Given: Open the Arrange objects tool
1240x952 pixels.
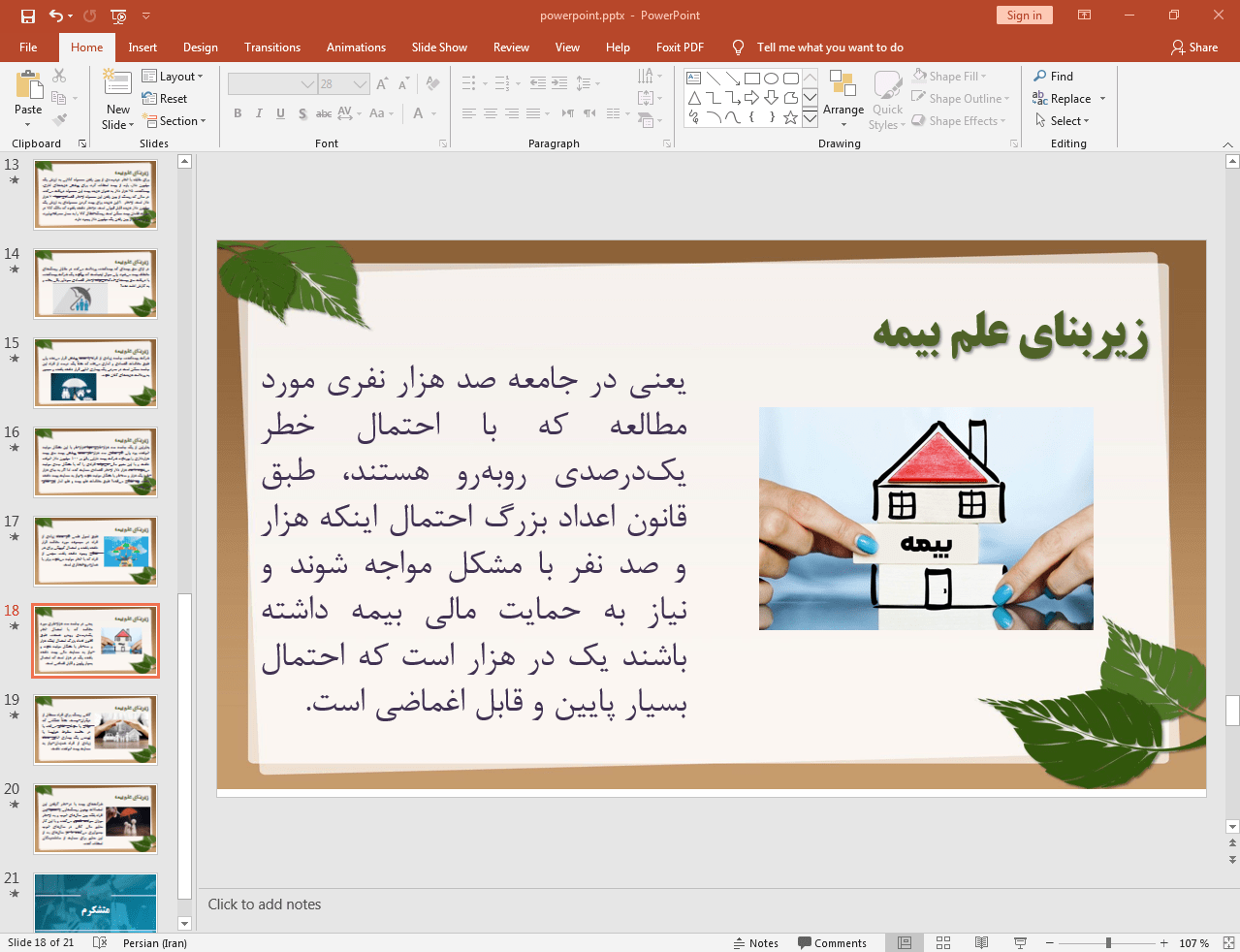Looking at the screenshot, I should [843, 98].
